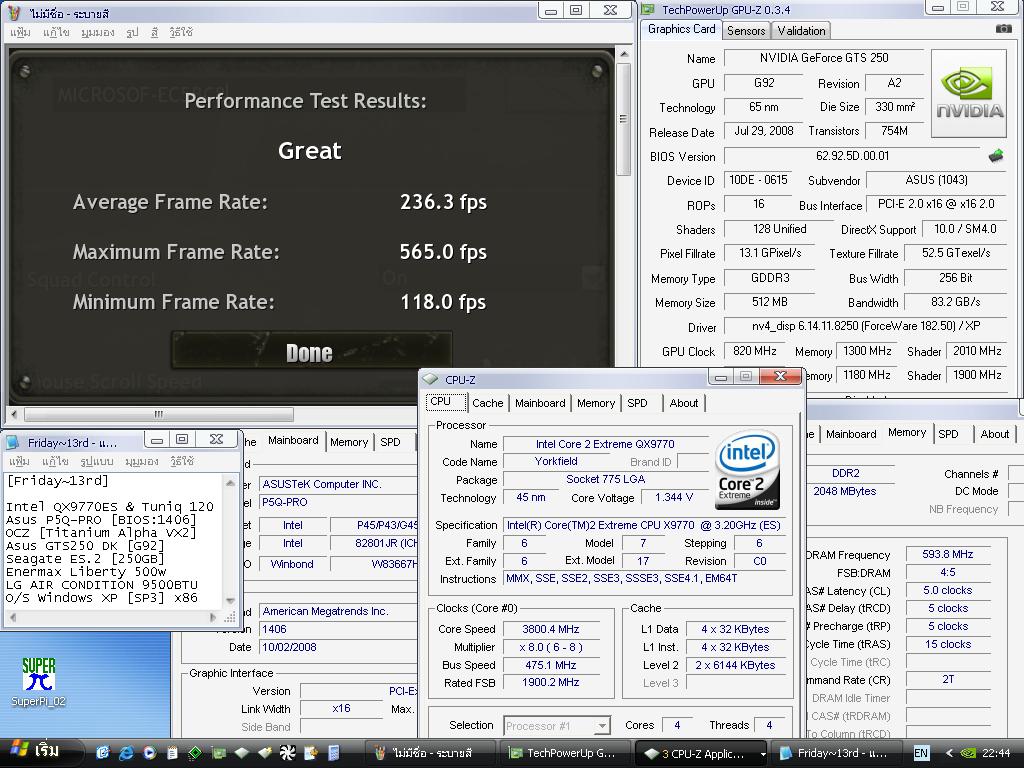Click the Intel Core 2 Extreme QX9770 name field
This screenshot has height=768, width=1024.
click(x=605, y=443)
